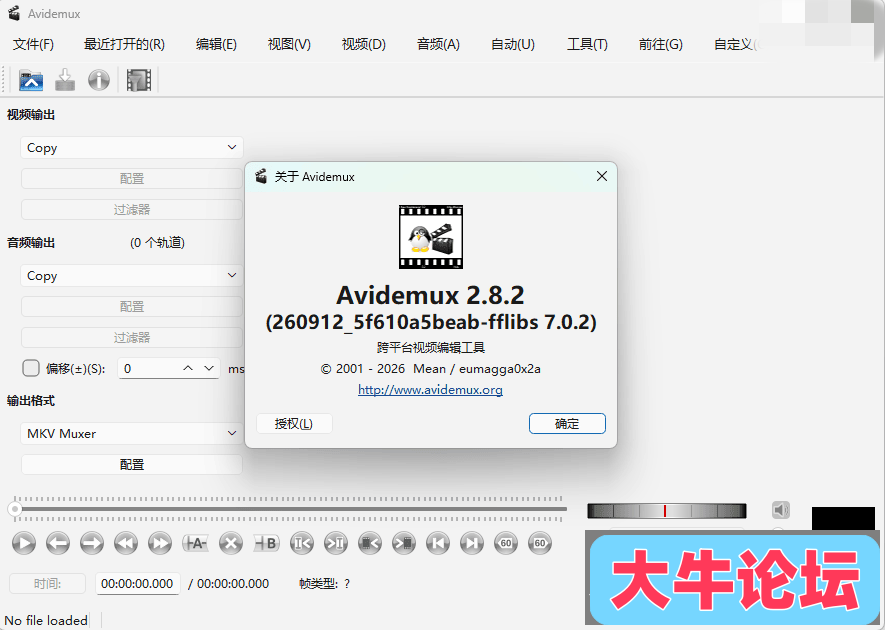Open the 视图(V) menu
The width and height of the screenshot is (885, 630).
(x=289, y=44)
